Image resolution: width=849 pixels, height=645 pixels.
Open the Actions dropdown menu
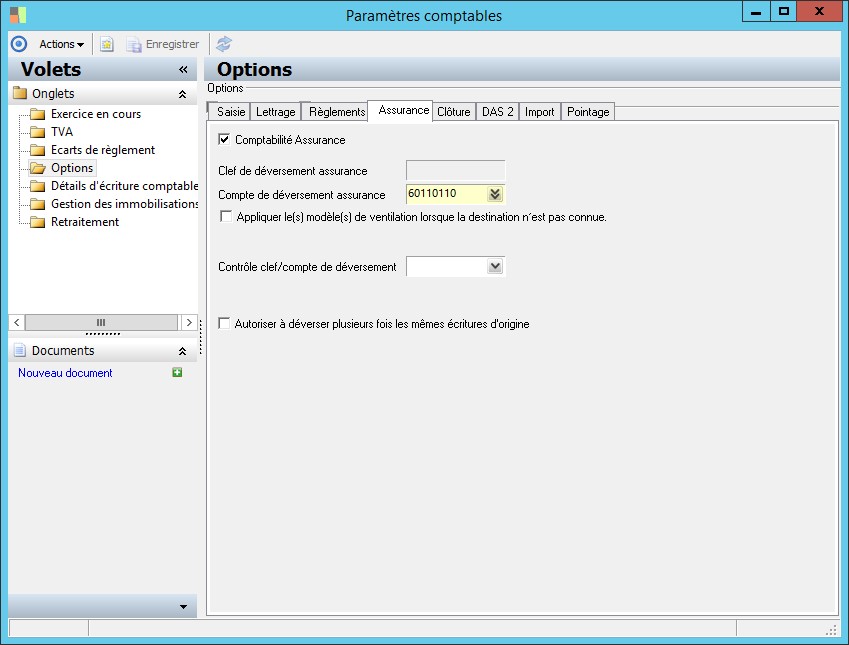[61, 44]
